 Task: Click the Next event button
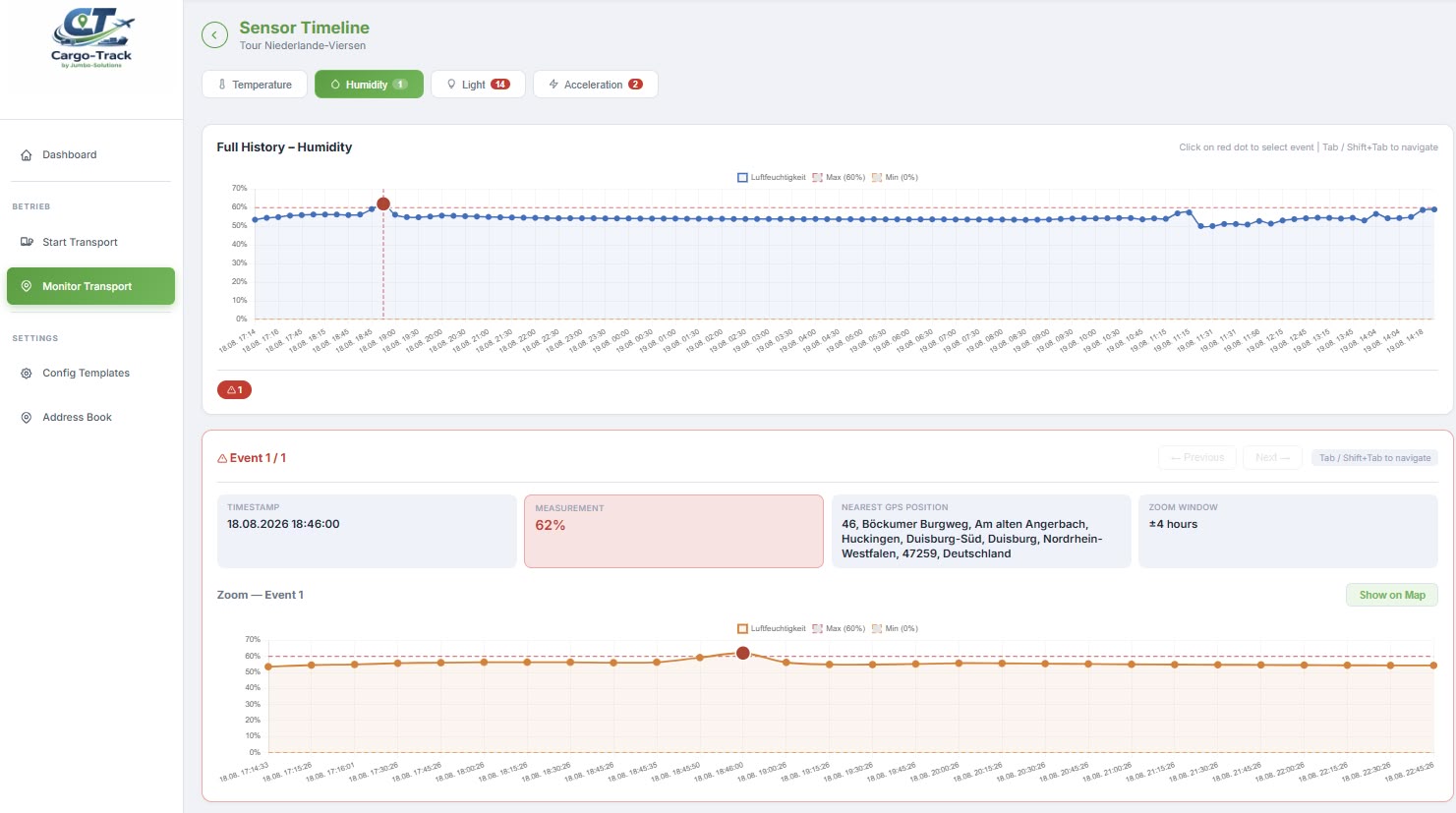pyautogui.click(x=1272, y=457)
